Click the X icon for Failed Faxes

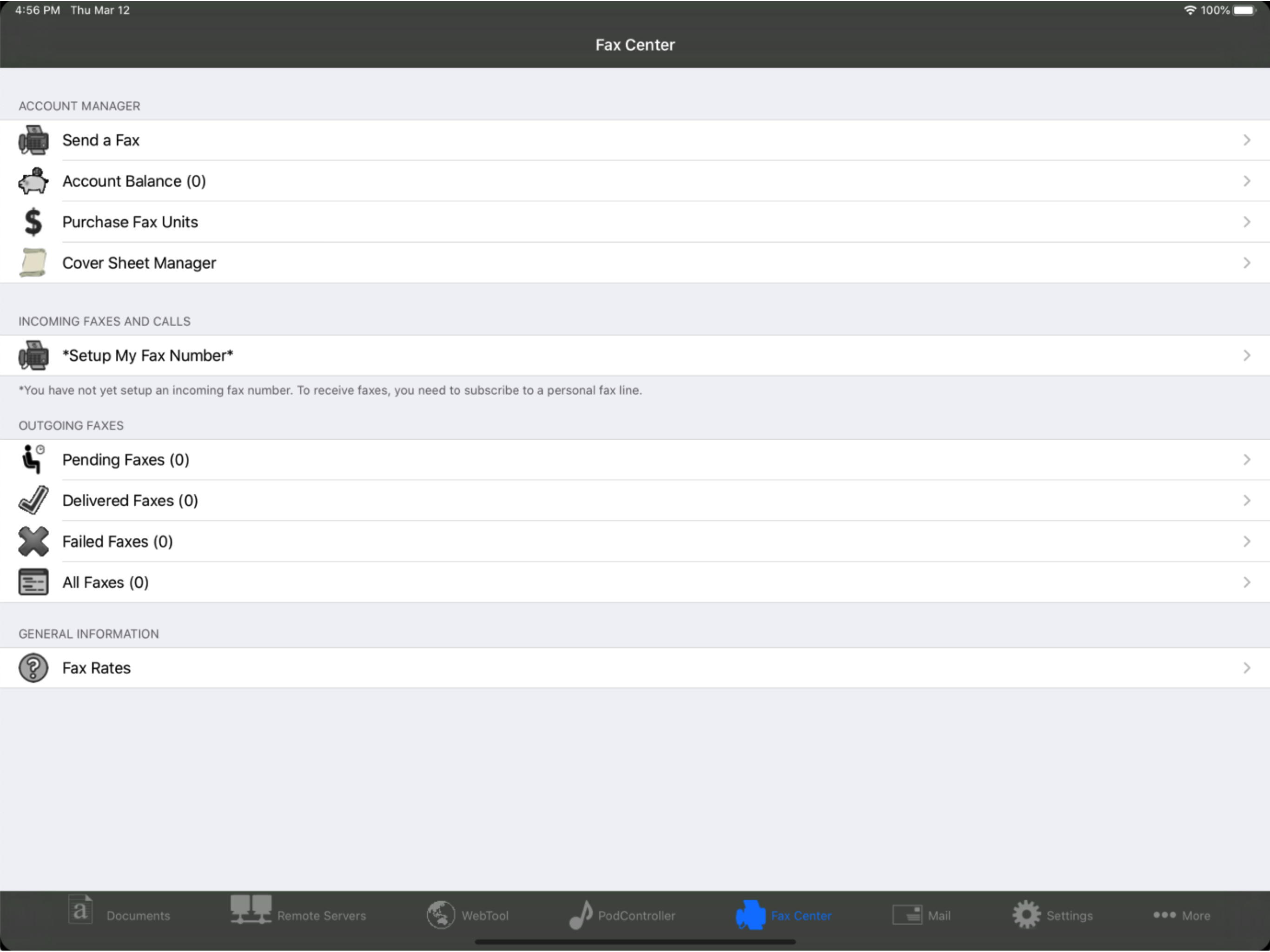point(33,542)
